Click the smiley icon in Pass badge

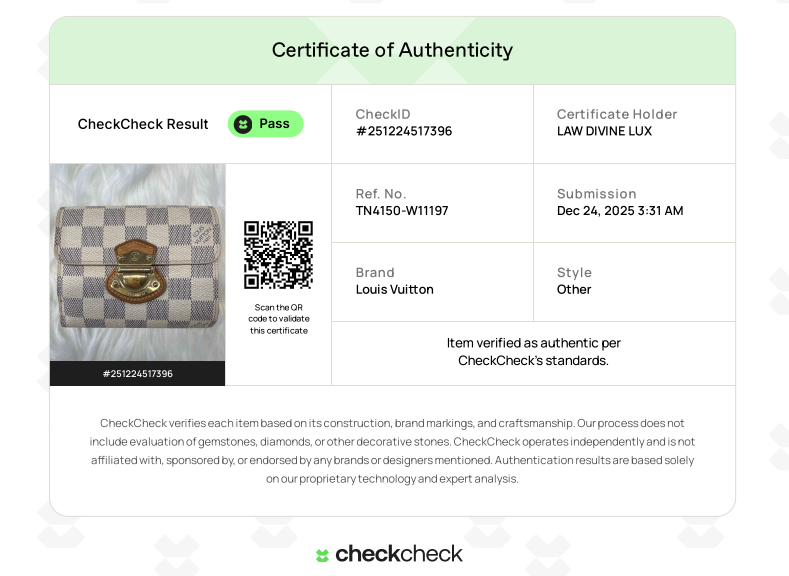click(x=243, y=124)
